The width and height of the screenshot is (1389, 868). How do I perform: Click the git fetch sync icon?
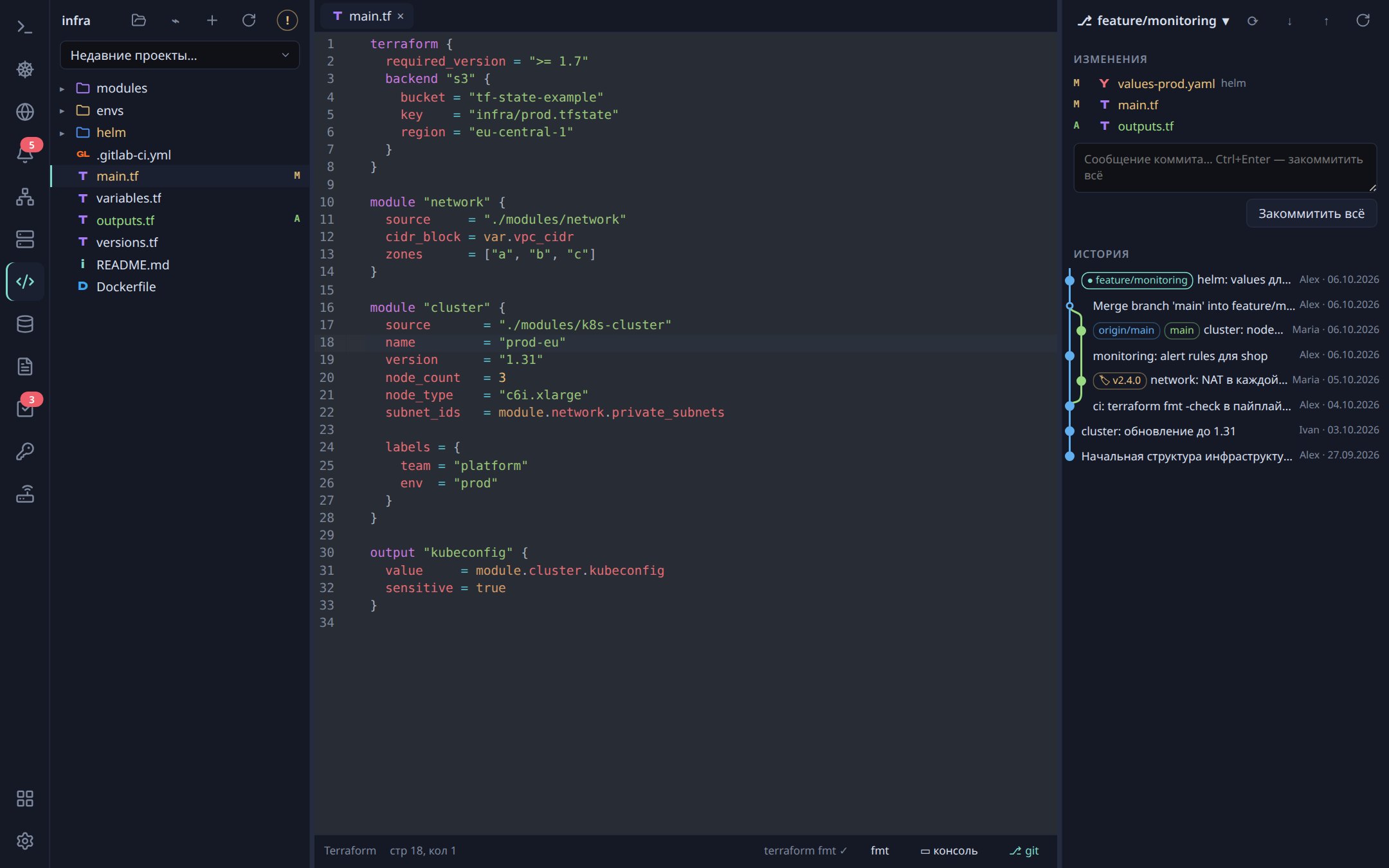pos(1252,21)
